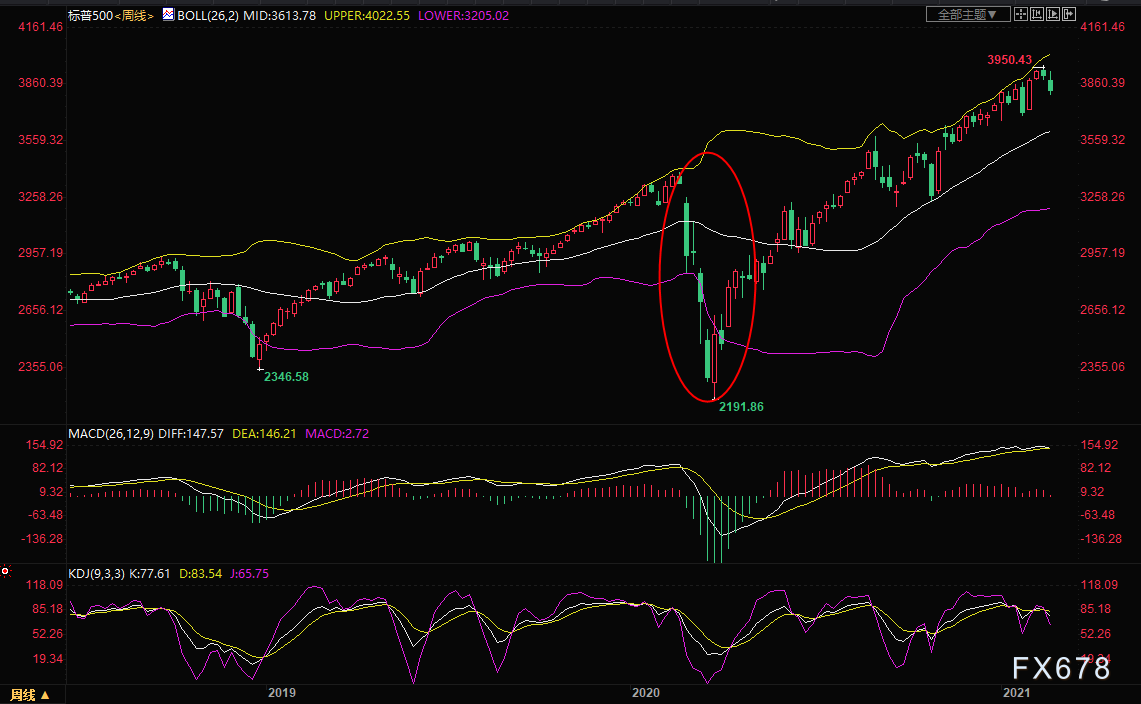
Task: Click the MACD(26,12,9) indicator label
Action: [x=111, y=434]
